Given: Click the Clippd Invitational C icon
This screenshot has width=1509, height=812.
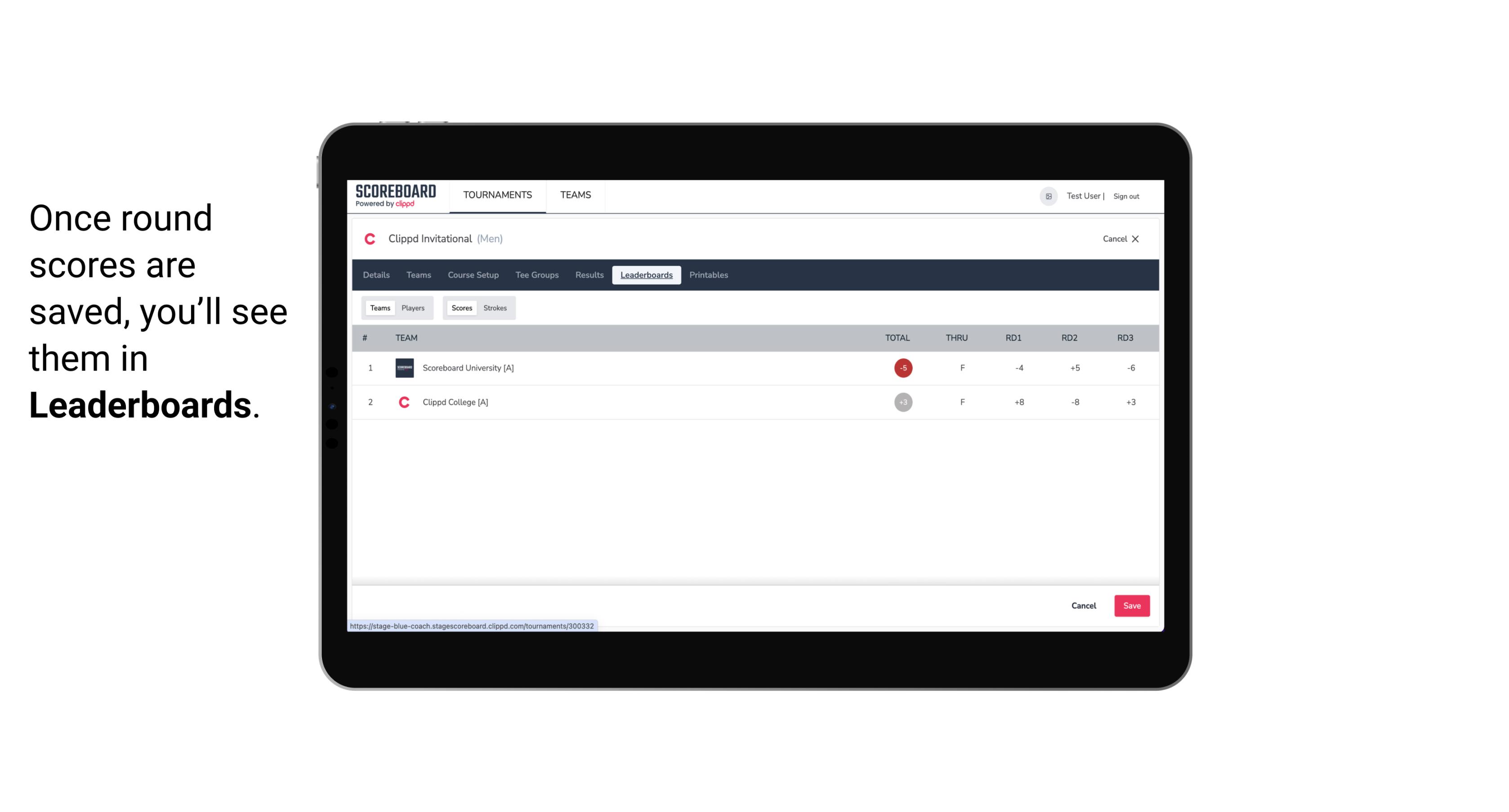Looking at the screenshot, I should 371,239.
